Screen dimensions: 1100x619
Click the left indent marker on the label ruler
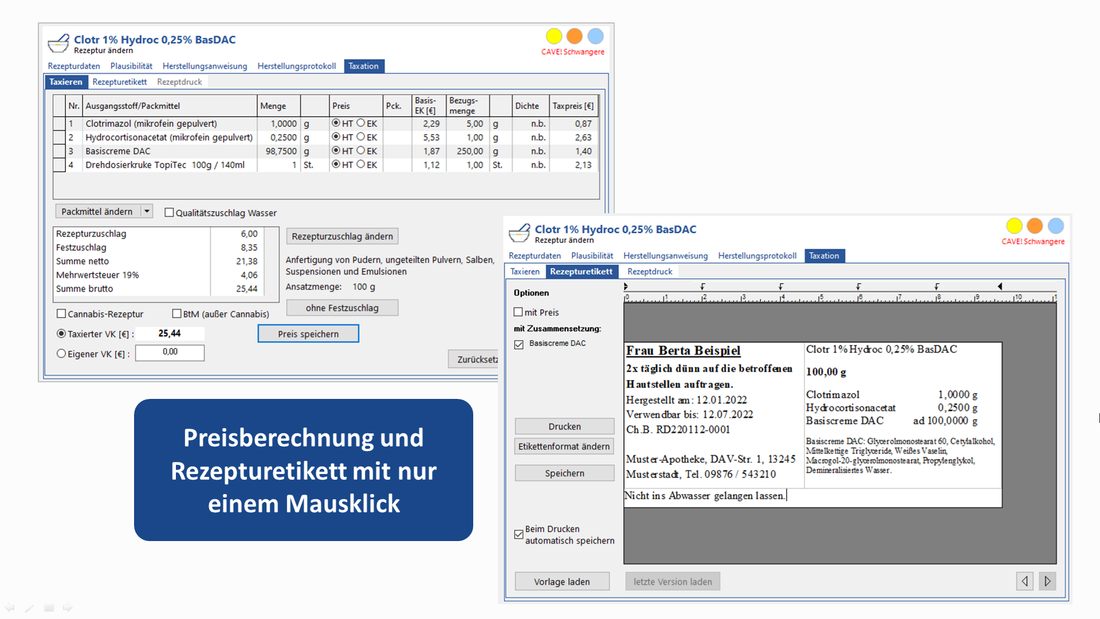pos(626,286)
